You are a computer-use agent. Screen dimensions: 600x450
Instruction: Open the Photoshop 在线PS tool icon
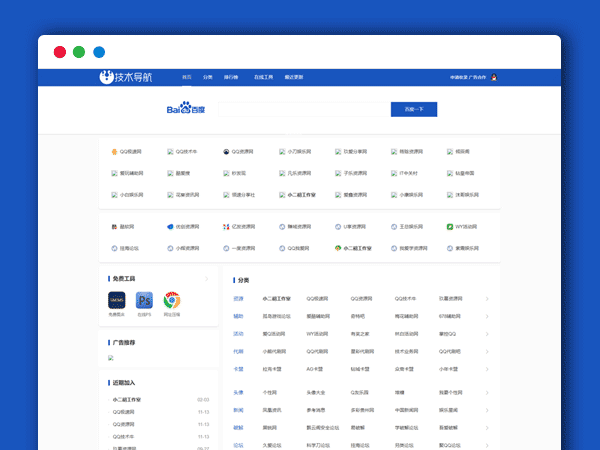click(144, 300)
